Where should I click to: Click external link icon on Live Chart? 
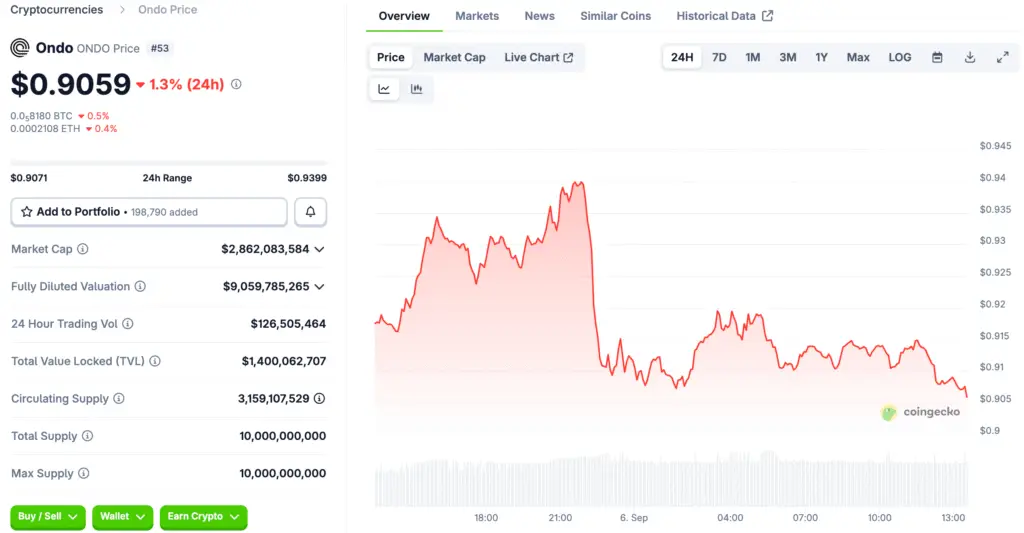(x=568, y=57)
